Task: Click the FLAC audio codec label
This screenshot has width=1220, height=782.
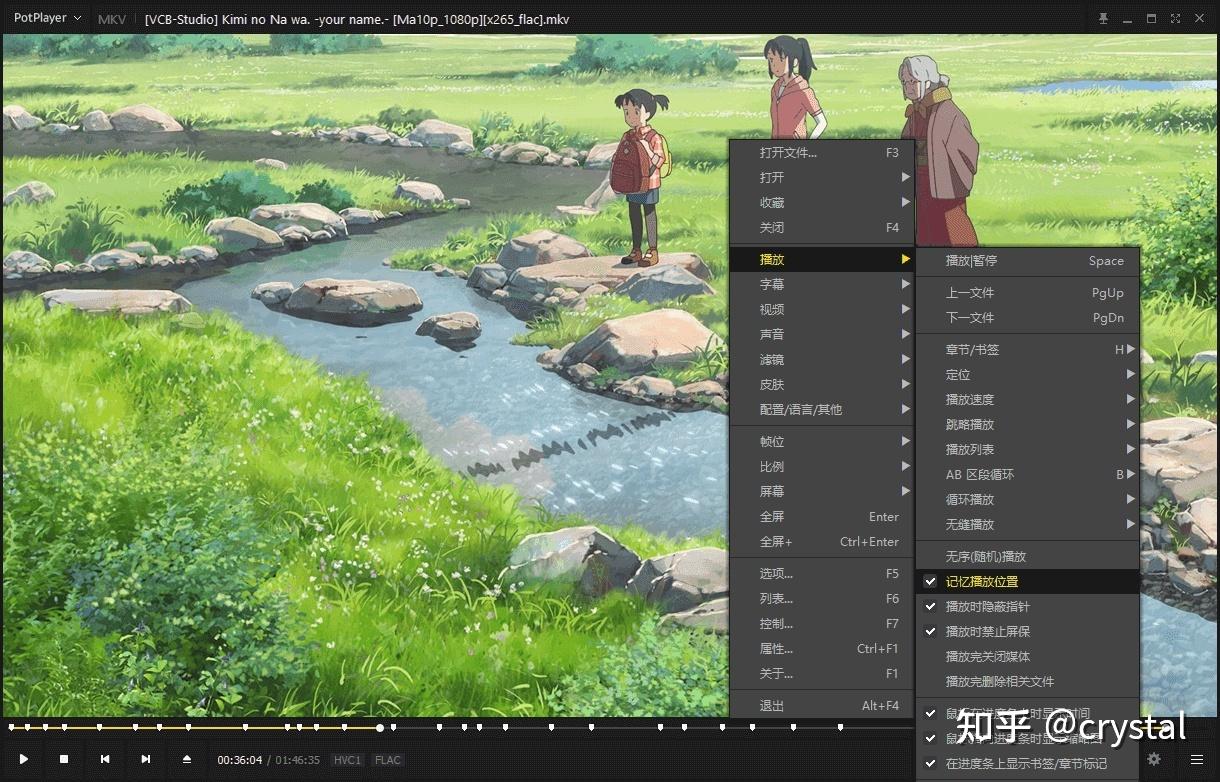Action: tap(388, 760)
